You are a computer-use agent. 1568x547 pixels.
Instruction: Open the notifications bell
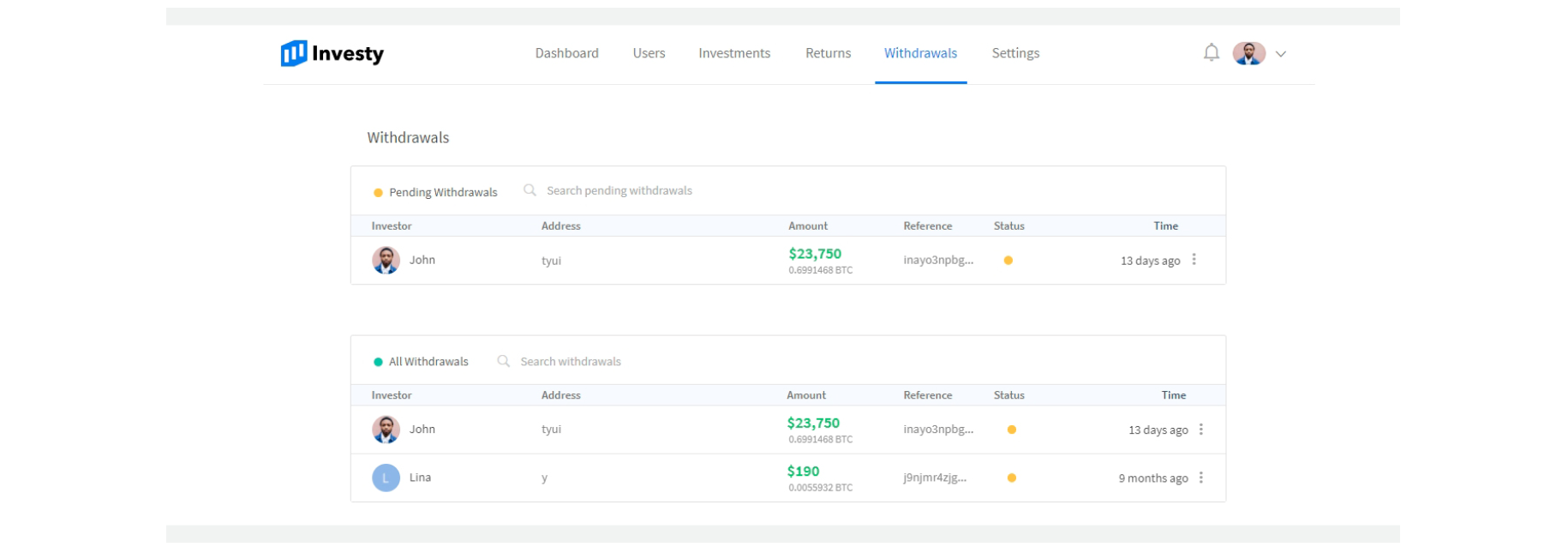pyautogui.click(x=1211, y=53)
